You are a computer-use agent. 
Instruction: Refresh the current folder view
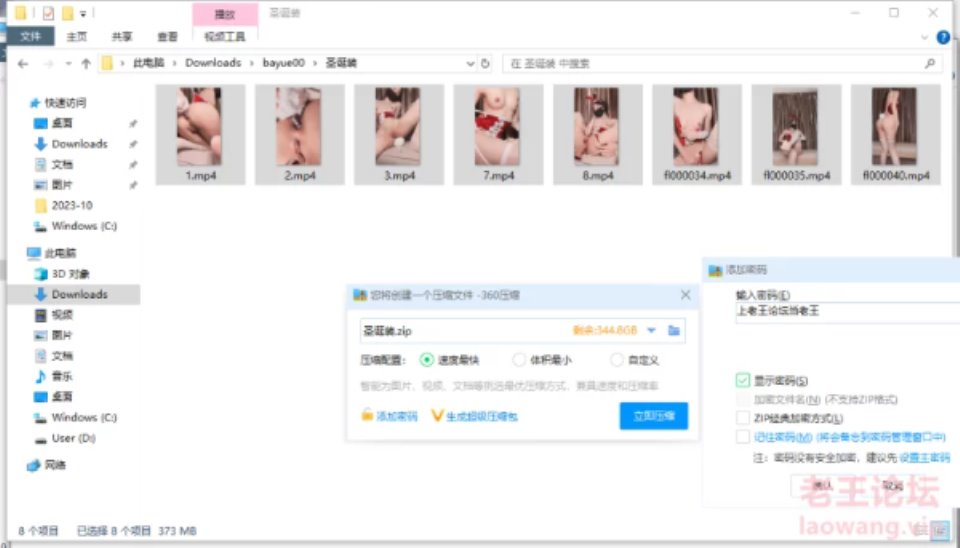[486, 63]
